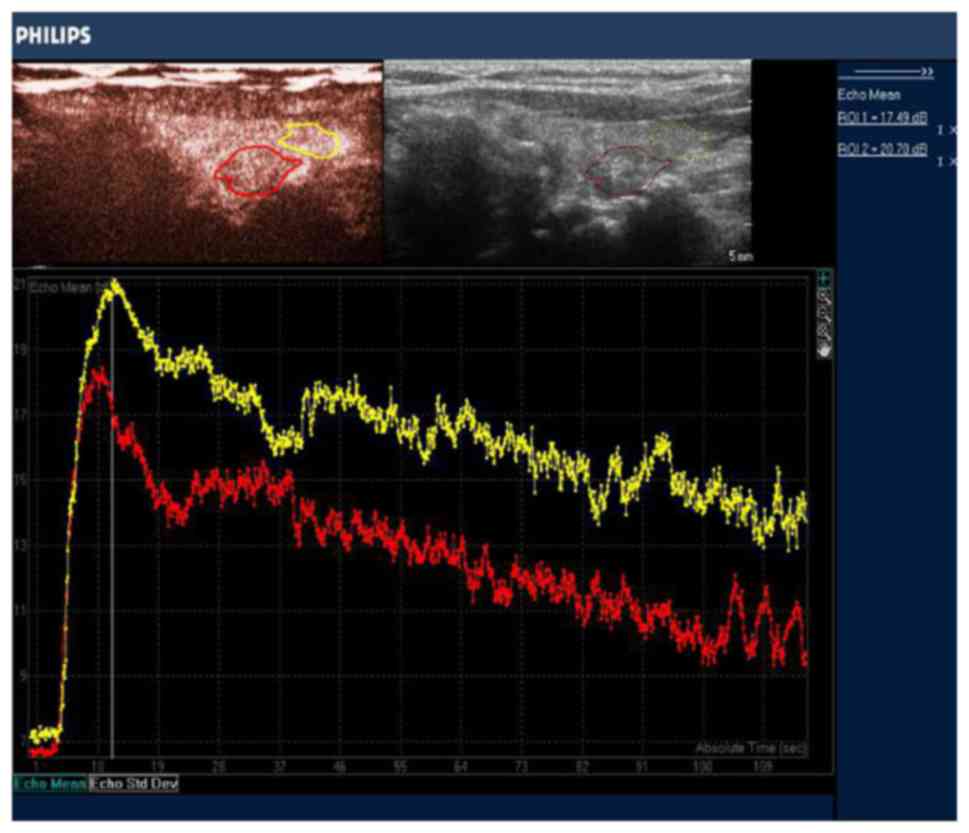Click the ROI 1 = 17.49 dB link

882,118
